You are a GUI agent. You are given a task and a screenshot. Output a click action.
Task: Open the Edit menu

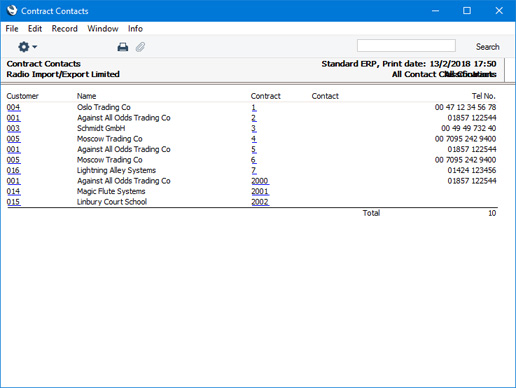pyautogui.click(x=35, y=29)
